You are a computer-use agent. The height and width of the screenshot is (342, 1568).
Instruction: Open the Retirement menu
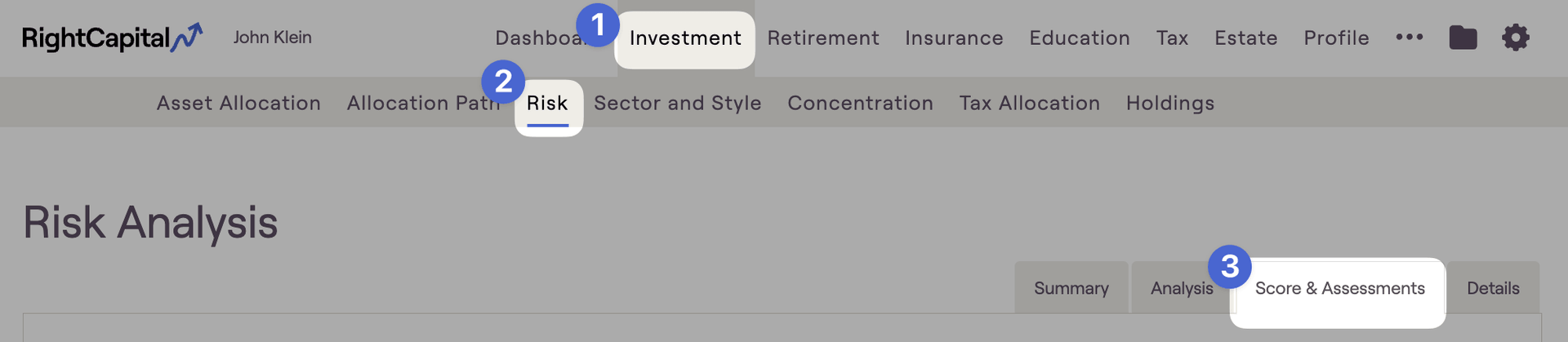click(823, 38)
